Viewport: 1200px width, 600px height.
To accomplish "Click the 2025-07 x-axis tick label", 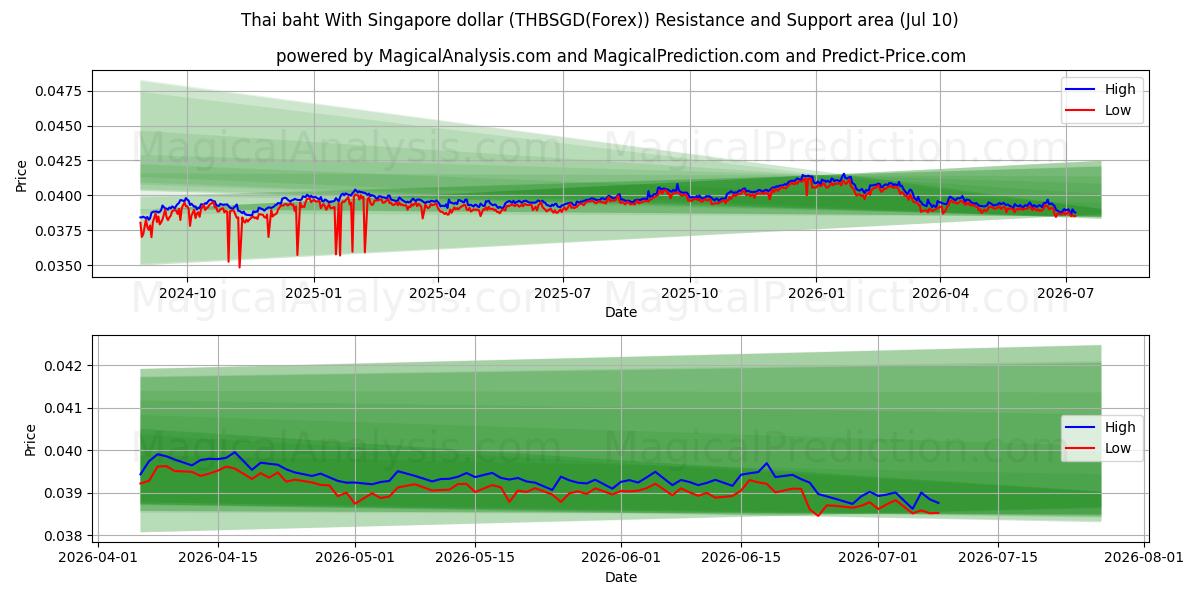I will tap(563, 293).
